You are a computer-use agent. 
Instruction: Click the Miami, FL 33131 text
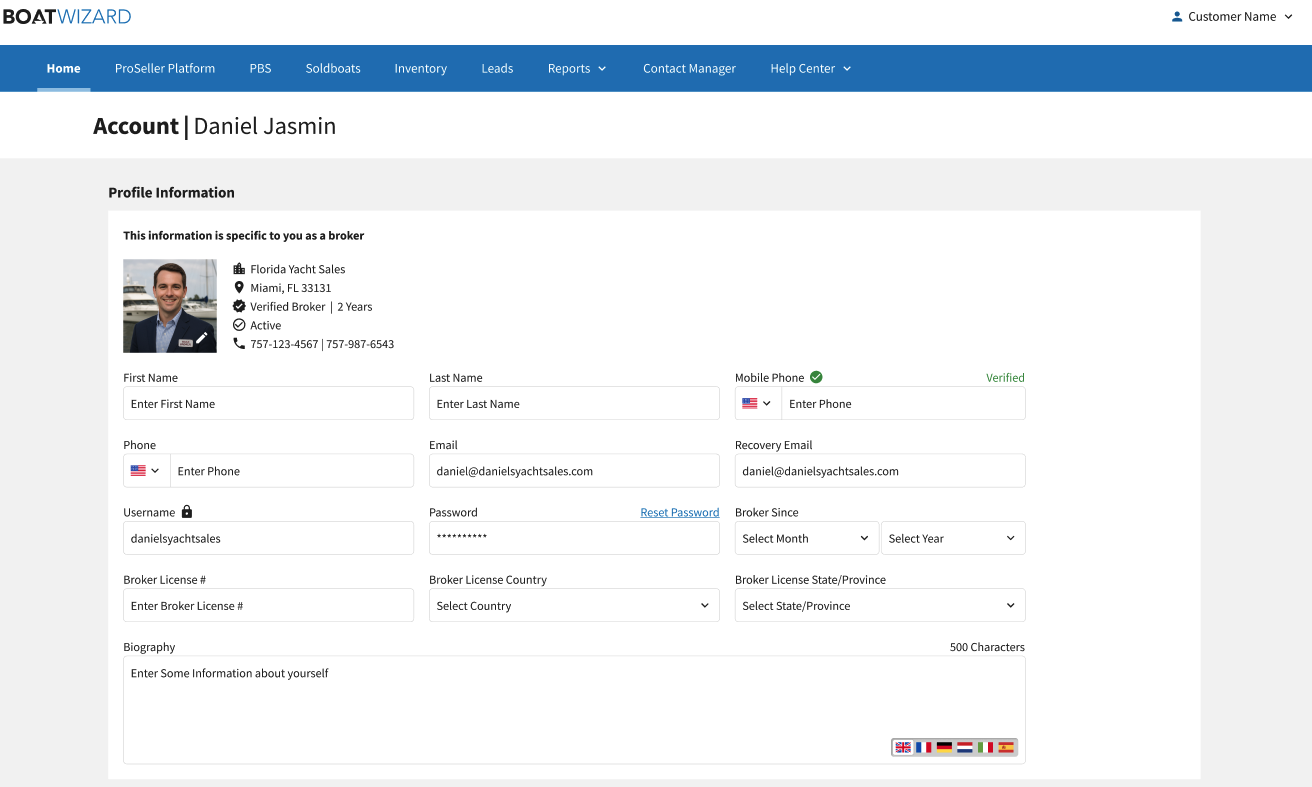(x=291, y=288)
